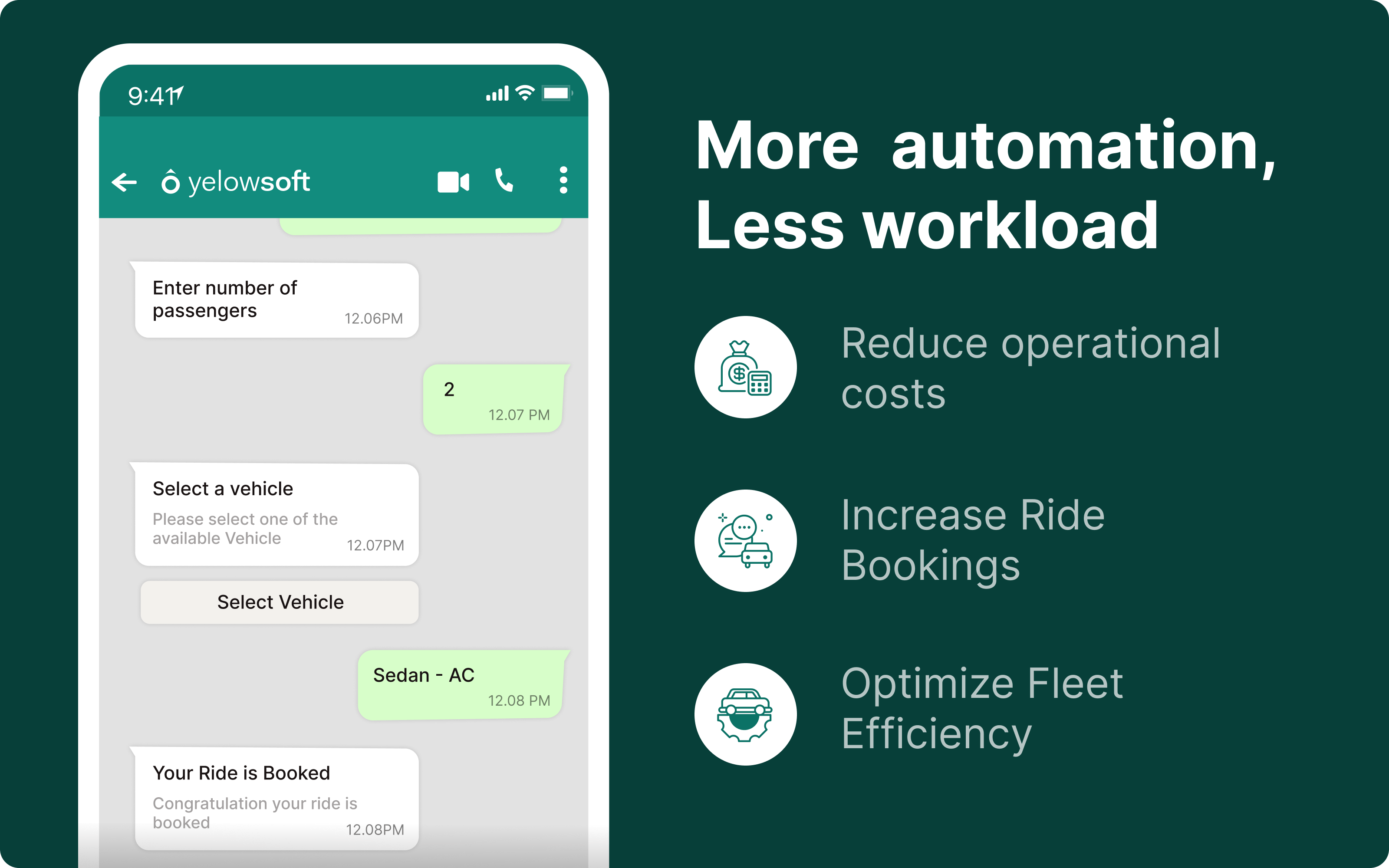Click the yelowsoft logo mark
1389x868 pixels.
[171, 181]
